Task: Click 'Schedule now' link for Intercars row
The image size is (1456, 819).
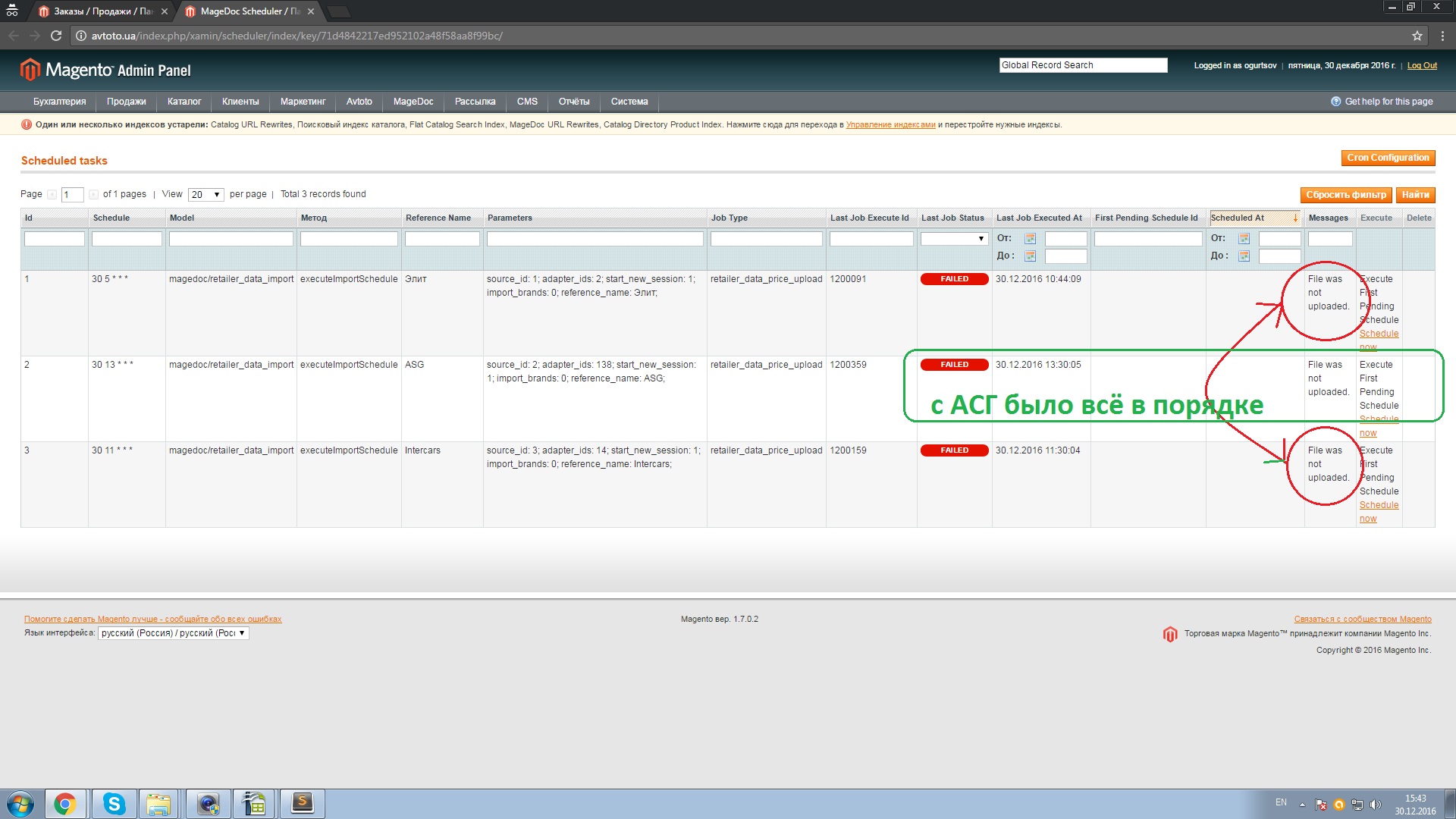Action: [1379, 512]
